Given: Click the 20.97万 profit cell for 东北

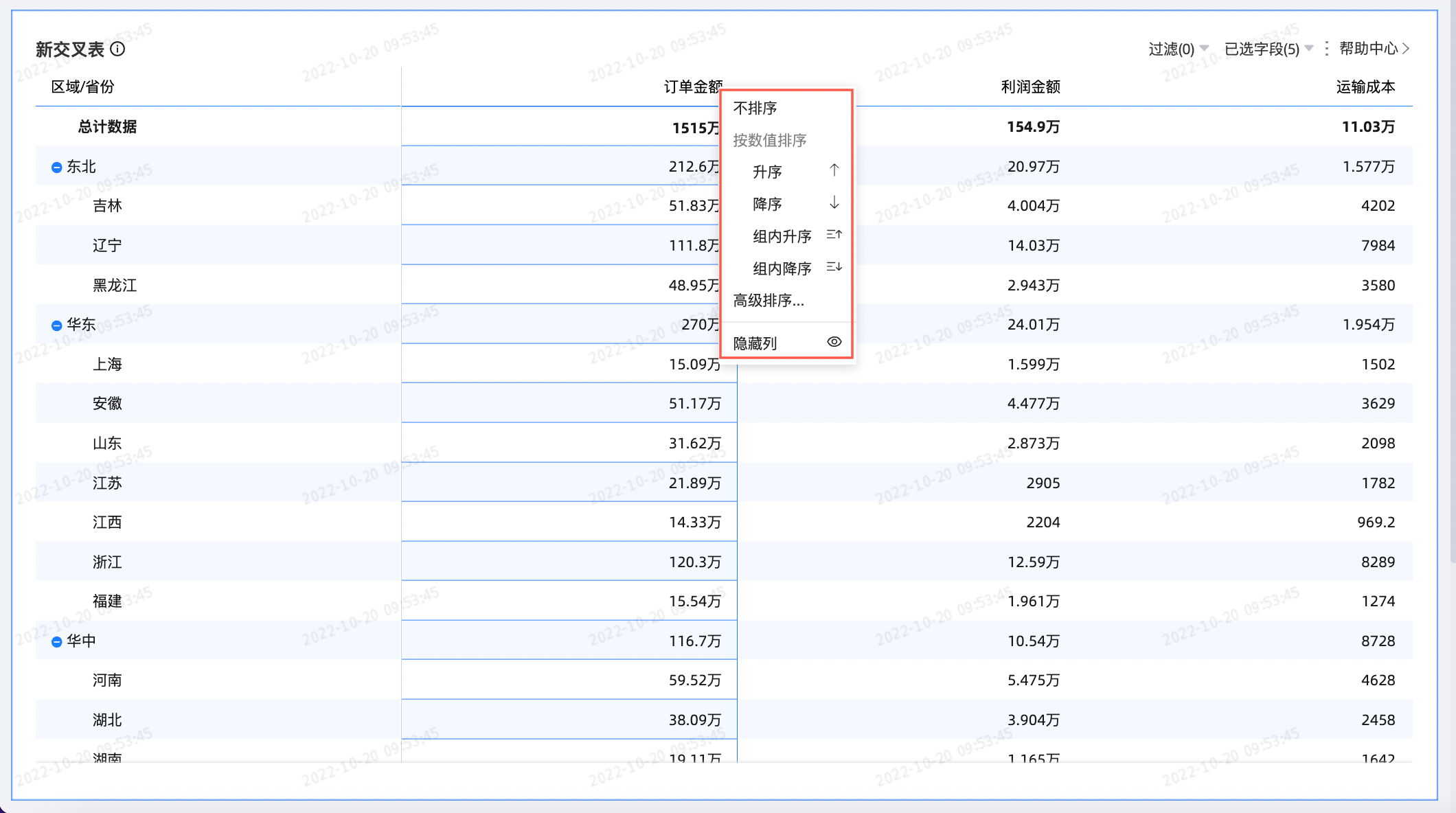Looking at the screenshot, I should click(1033, 166).
